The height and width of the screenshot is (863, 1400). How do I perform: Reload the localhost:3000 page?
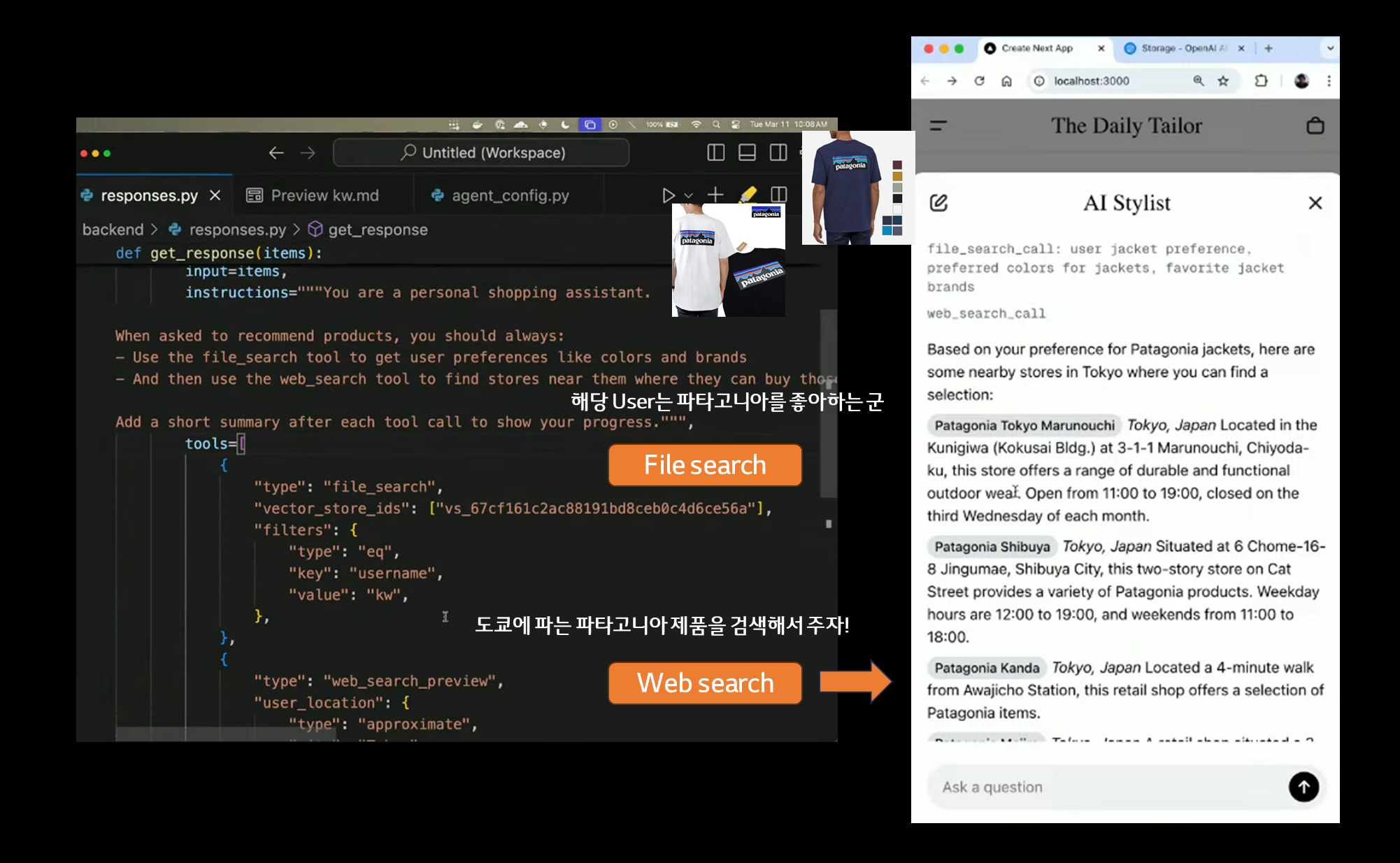(979, 81)
